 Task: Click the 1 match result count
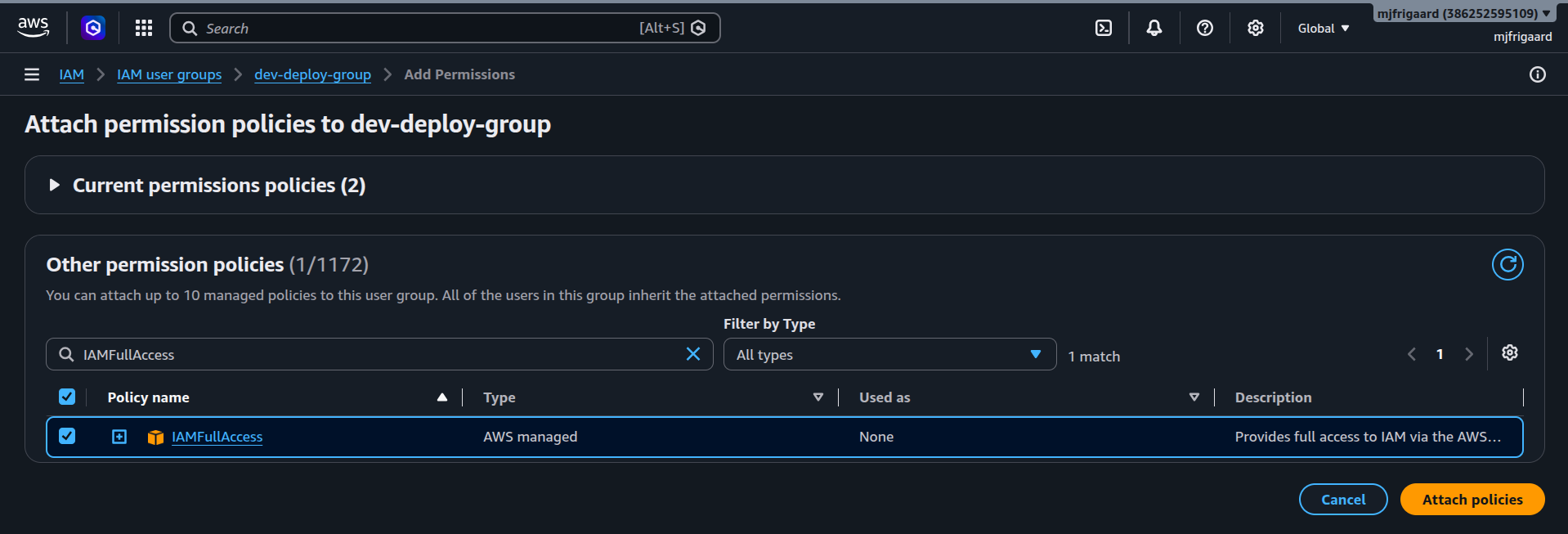tap(1094, 357)
